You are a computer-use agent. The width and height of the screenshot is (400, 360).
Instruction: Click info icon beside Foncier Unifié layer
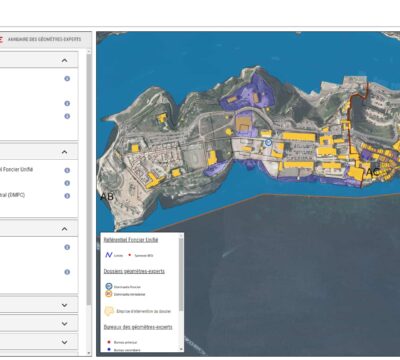[x=67, y=170]
